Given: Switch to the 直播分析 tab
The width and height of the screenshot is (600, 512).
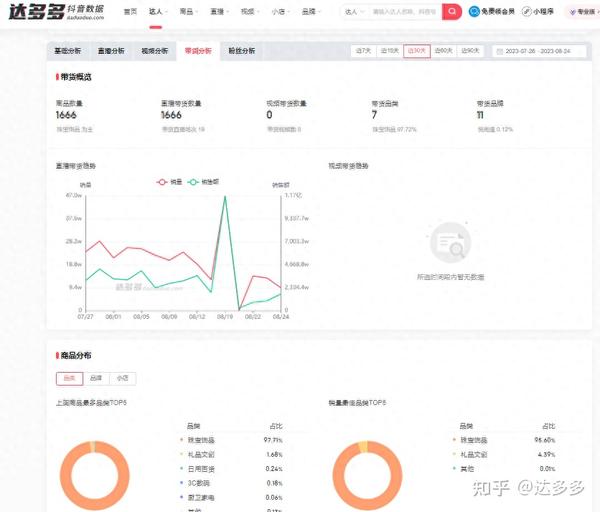Looking at the screenshot, I should pos(111,51).
